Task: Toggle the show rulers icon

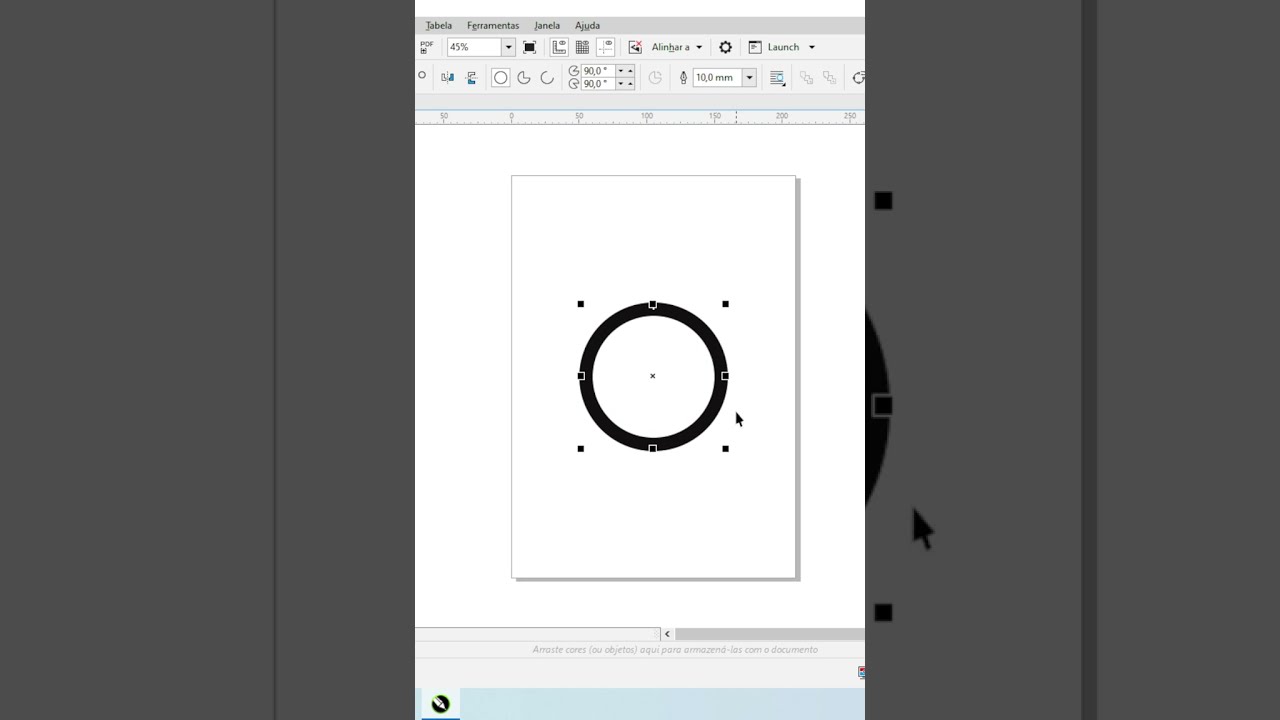Action: point(559,47)
